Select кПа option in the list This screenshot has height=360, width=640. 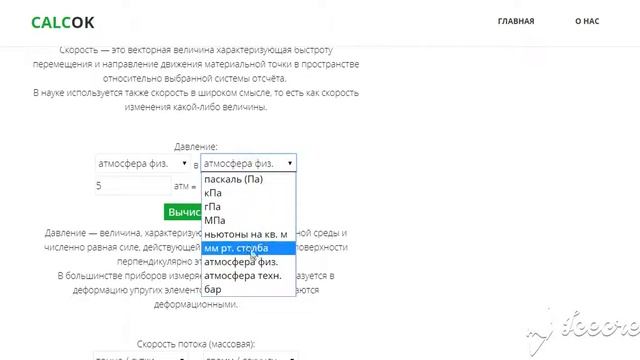[x=249, y=193]
